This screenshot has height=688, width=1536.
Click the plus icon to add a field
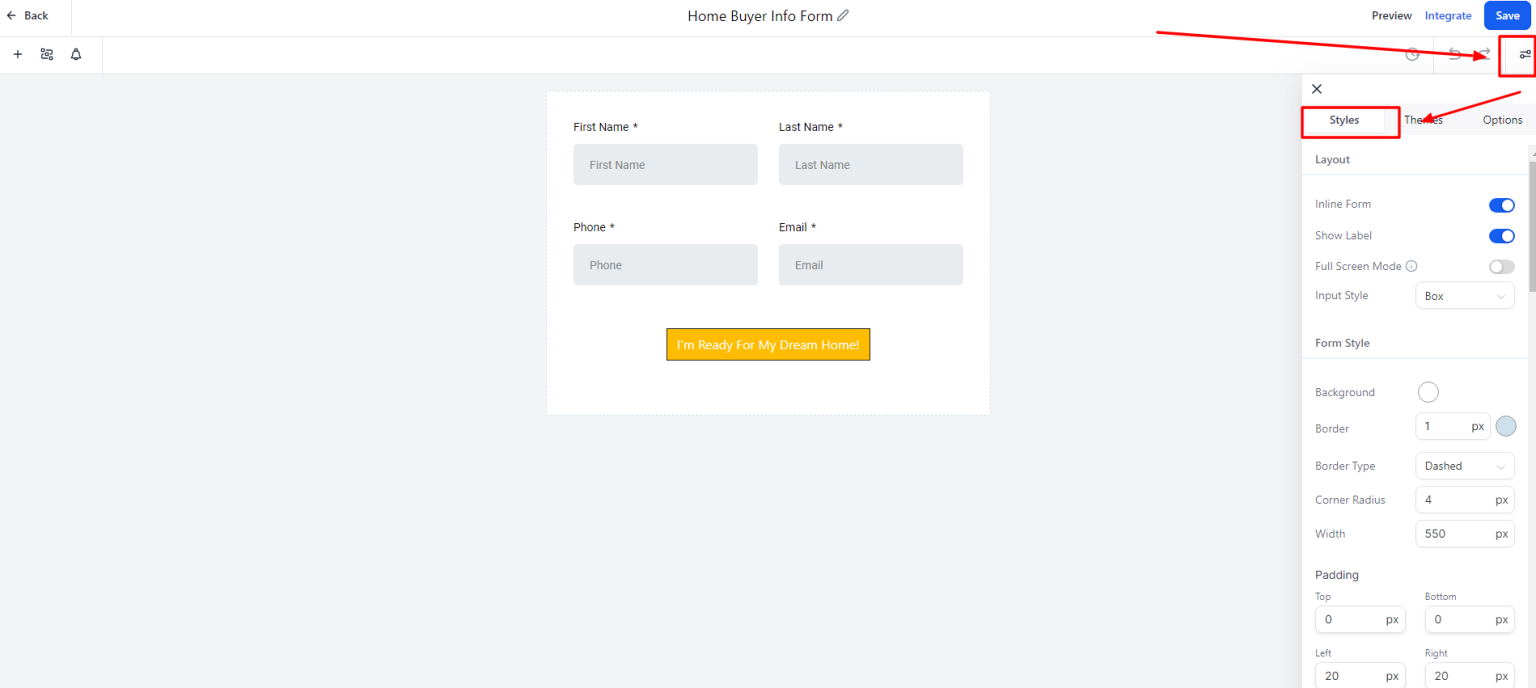(x=17, y=54)
